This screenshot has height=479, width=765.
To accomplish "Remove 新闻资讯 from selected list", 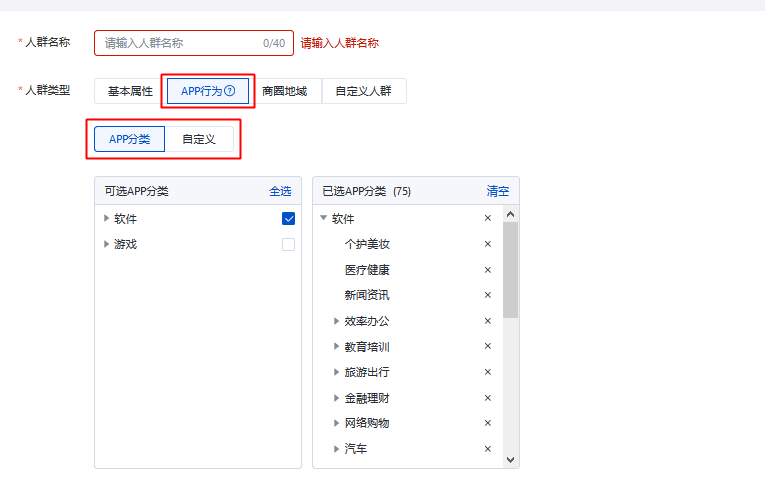I will (487, 295).
